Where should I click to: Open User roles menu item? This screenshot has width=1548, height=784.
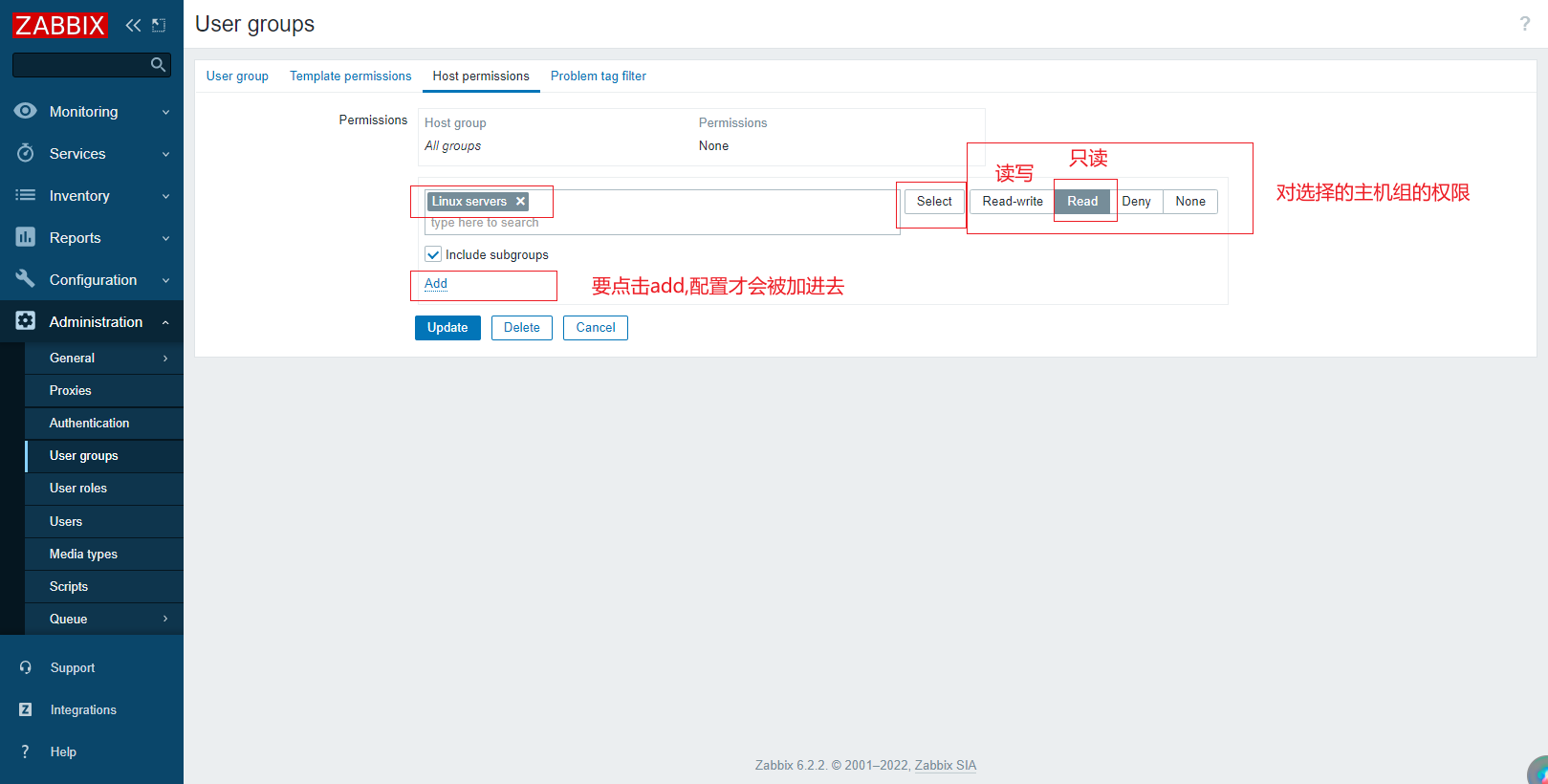104,488
